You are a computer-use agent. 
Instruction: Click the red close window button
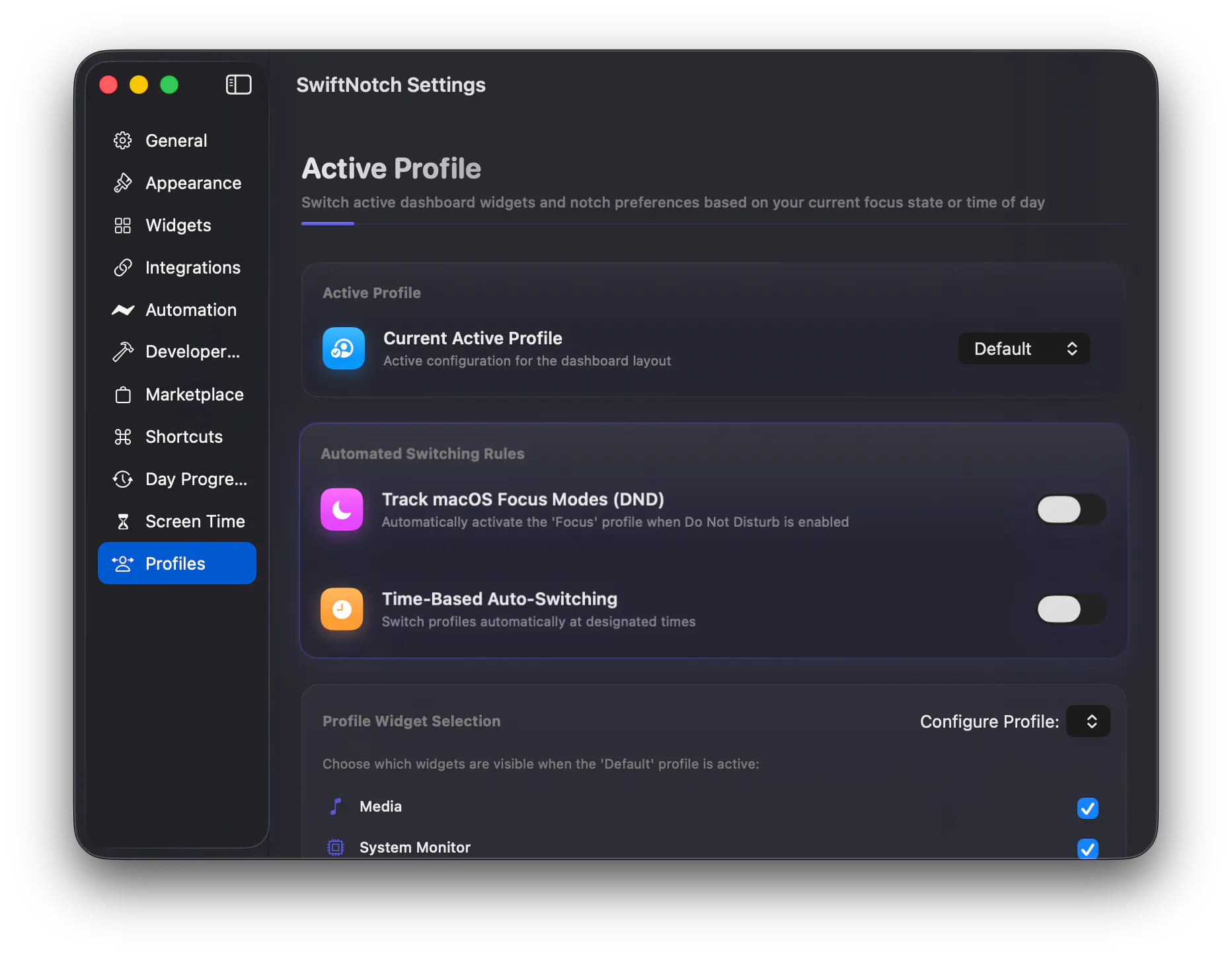[x=108, y=85]
